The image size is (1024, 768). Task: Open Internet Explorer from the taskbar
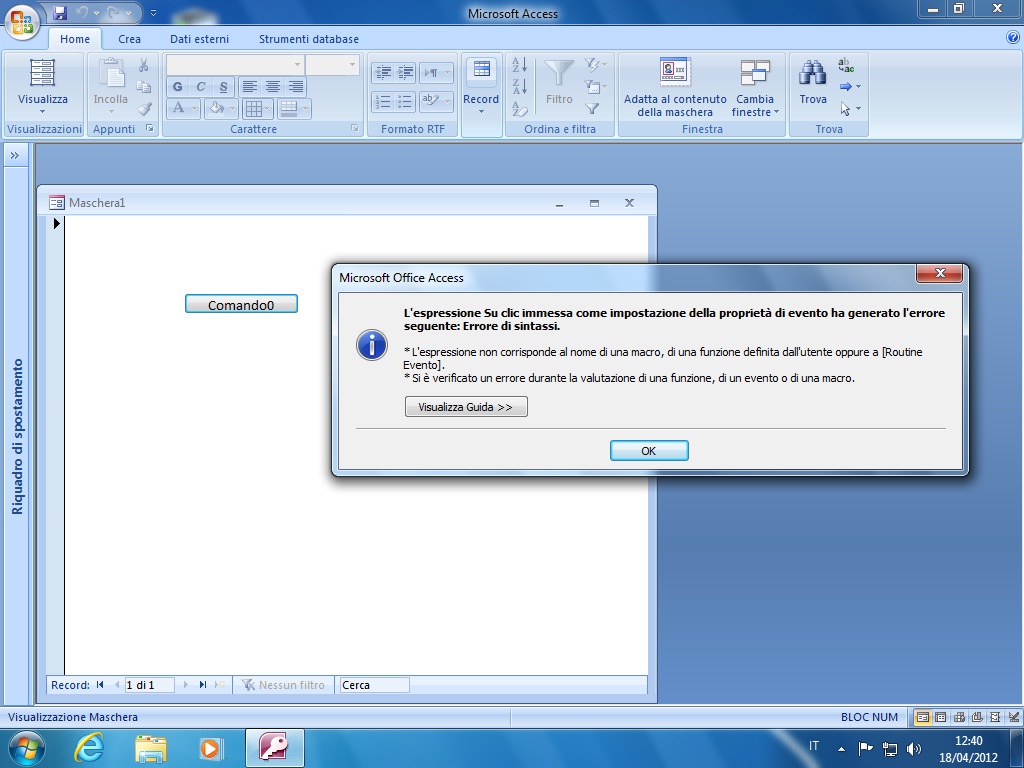tap(88, 748)
